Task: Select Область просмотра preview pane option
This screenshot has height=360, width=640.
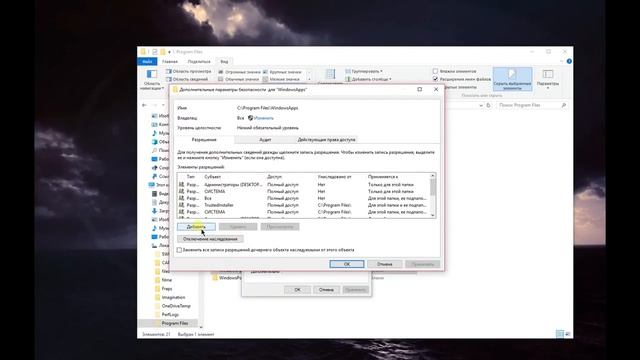Action: [188, 71]
